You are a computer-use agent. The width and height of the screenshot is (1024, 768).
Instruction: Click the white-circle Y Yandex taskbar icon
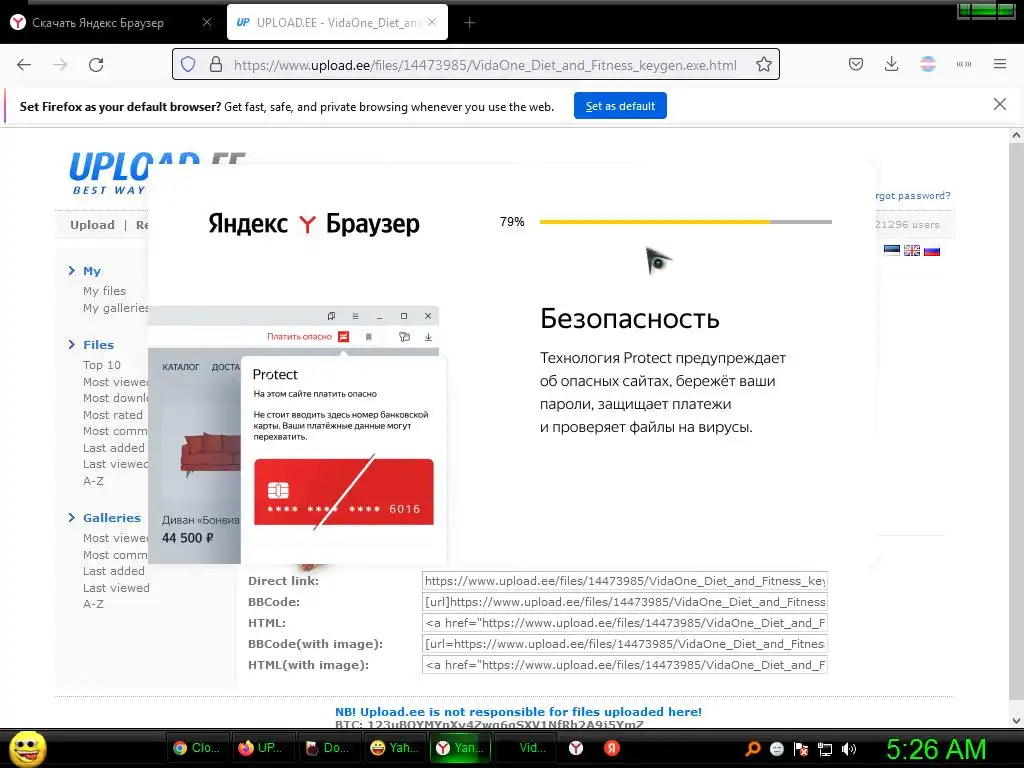point(576,748)
